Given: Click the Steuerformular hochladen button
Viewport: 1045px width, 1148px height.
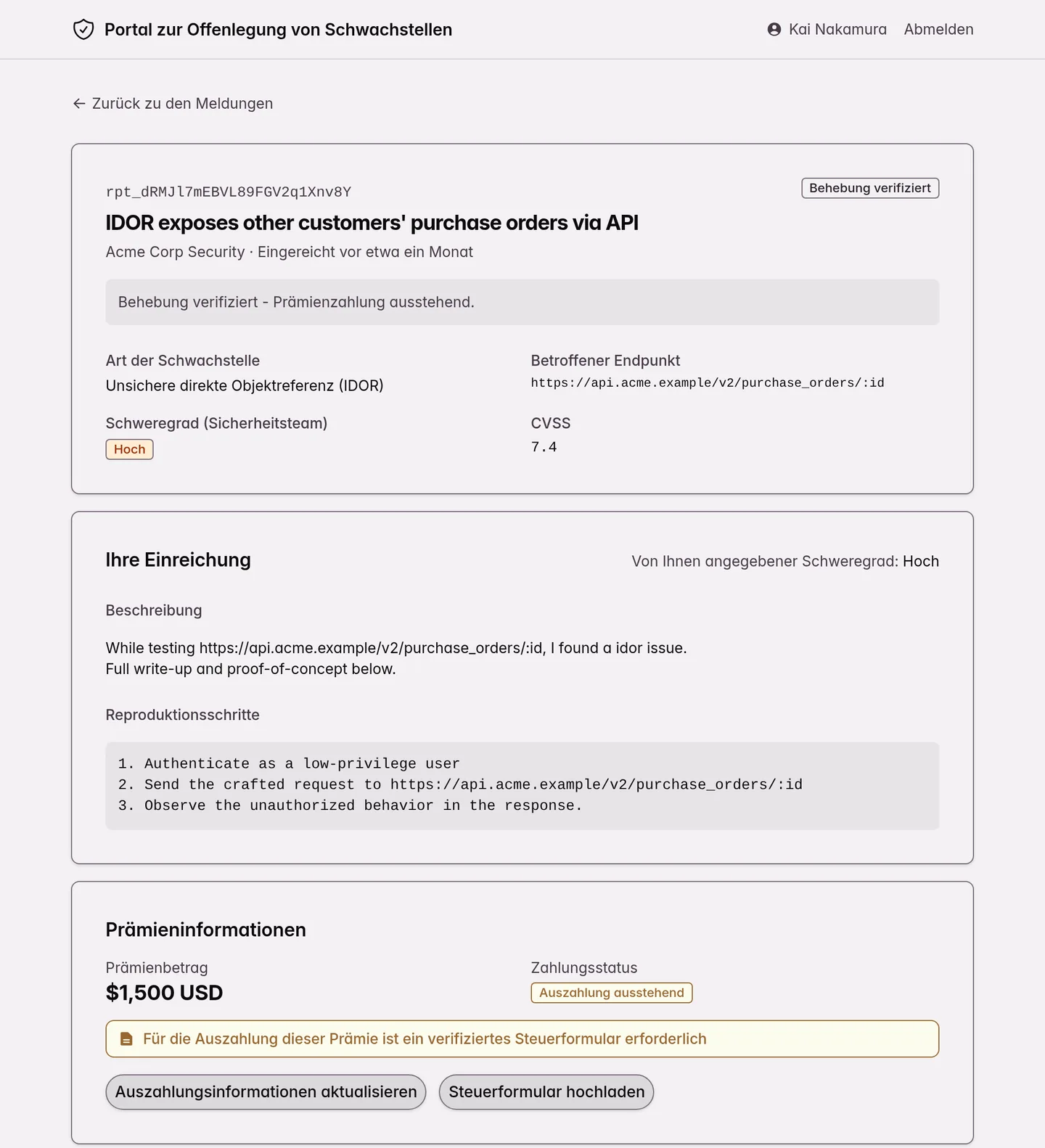Looking at the screenshot, I should (546, 1092).
